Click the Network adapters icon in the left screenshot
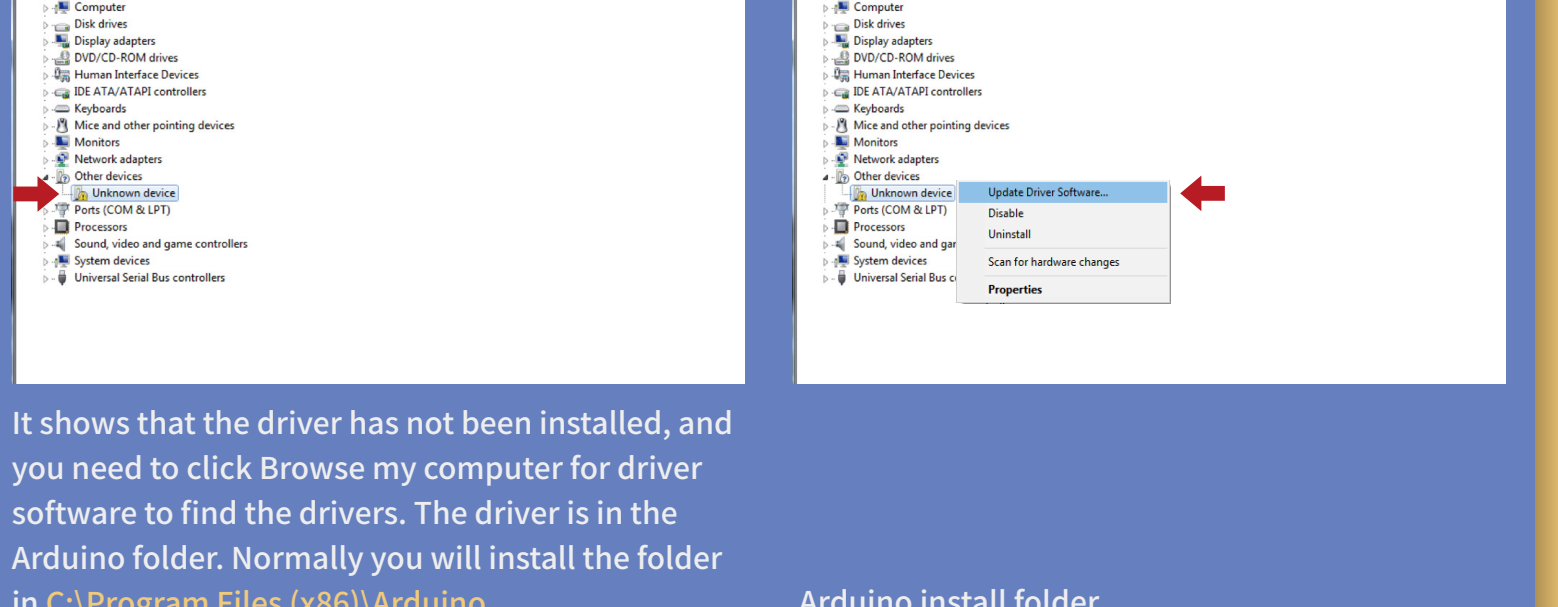The height and width of the screenshot is (607, 1558). point(62,159)
